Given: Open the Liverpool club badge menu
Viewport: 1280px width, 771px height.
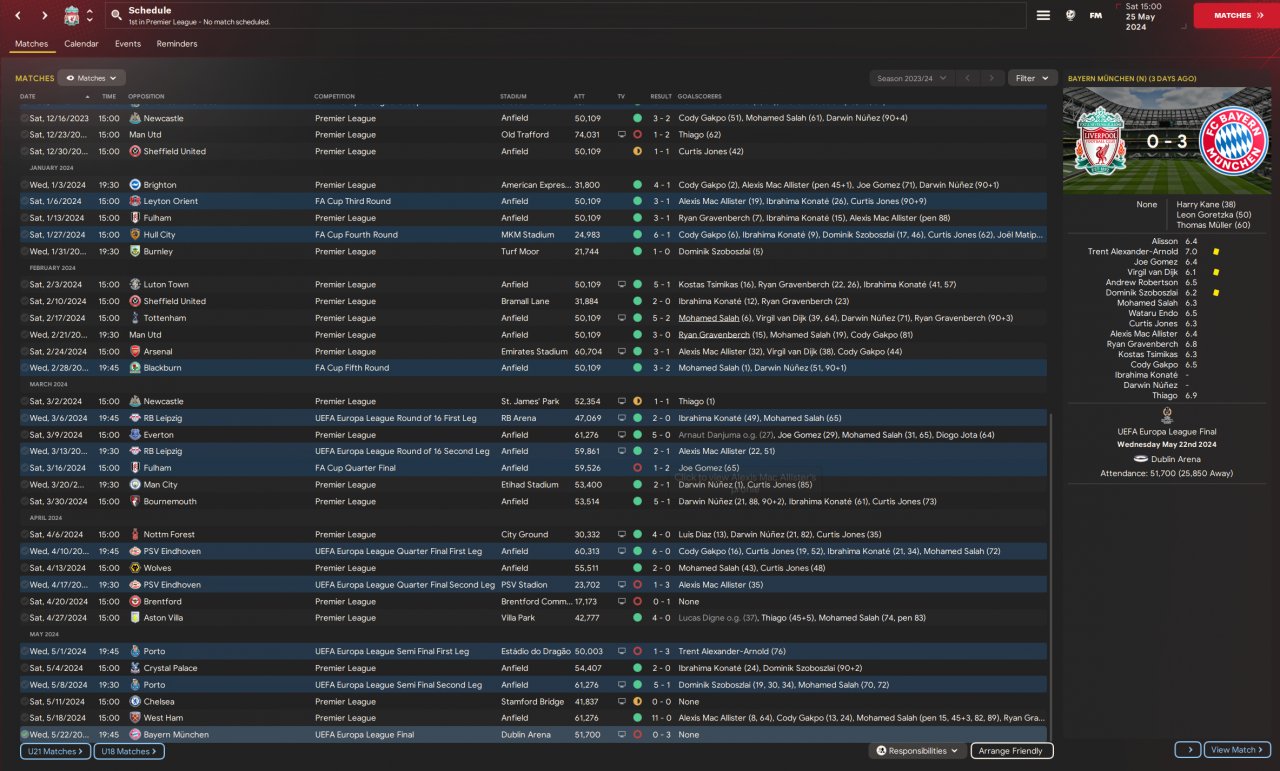Looking at the screenshot, I should click(x=72, y=16).
